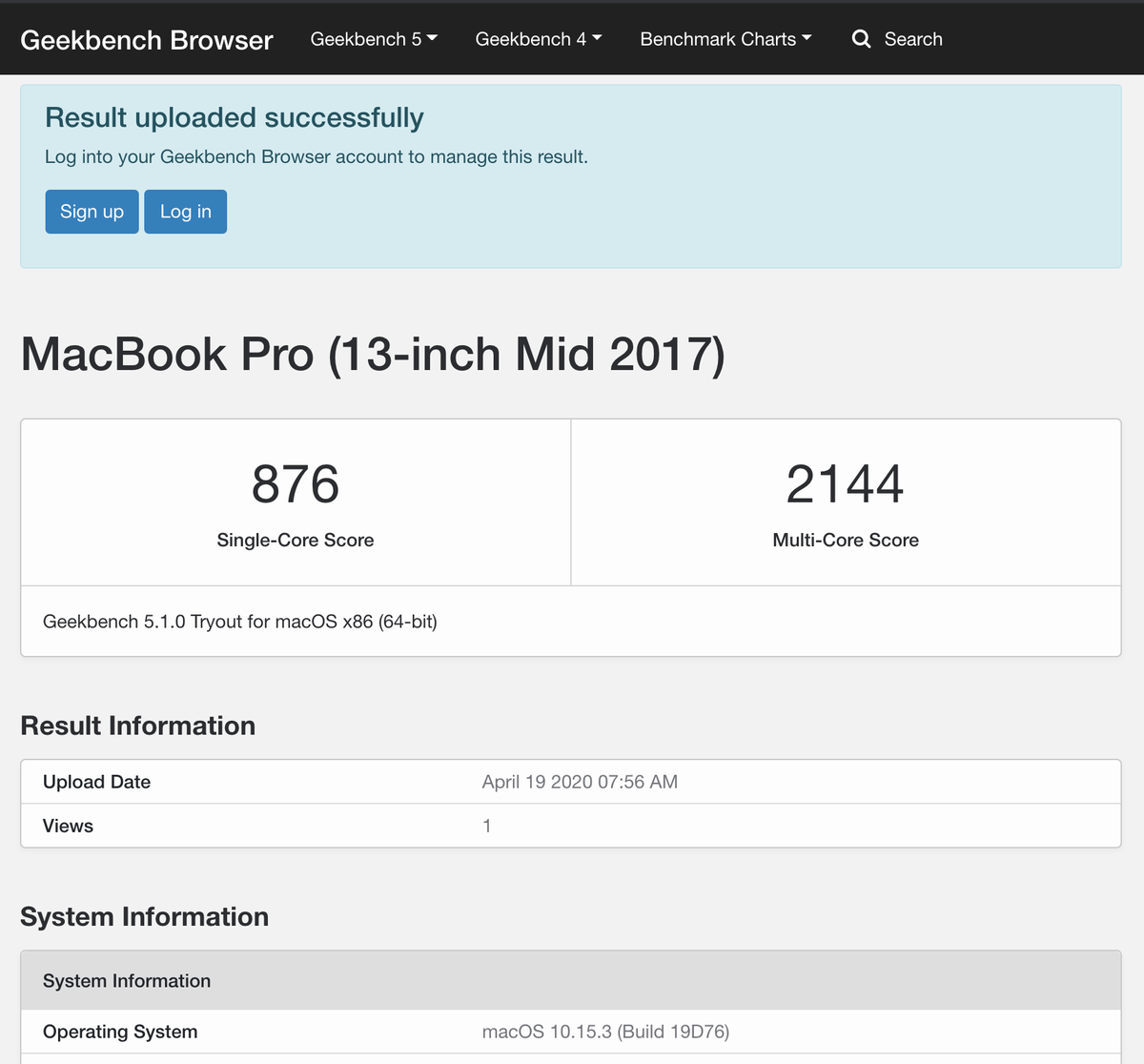Select the multi-core score value 2144
Image resolution: width=1144 pixels, height=1064 pixels.
[846, 484]
